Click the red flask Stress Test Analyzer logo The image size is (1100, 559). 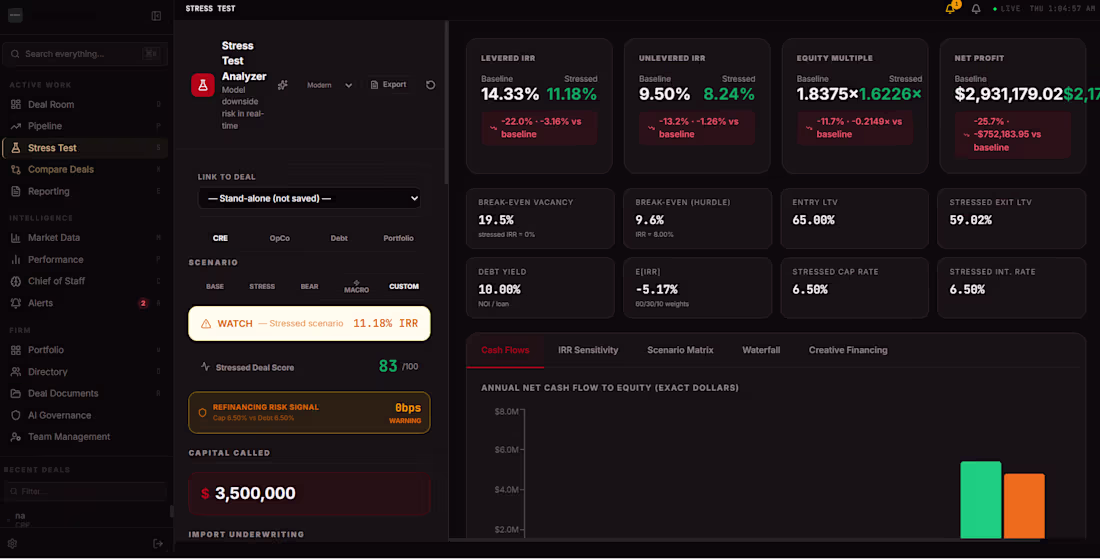(203, 85)
